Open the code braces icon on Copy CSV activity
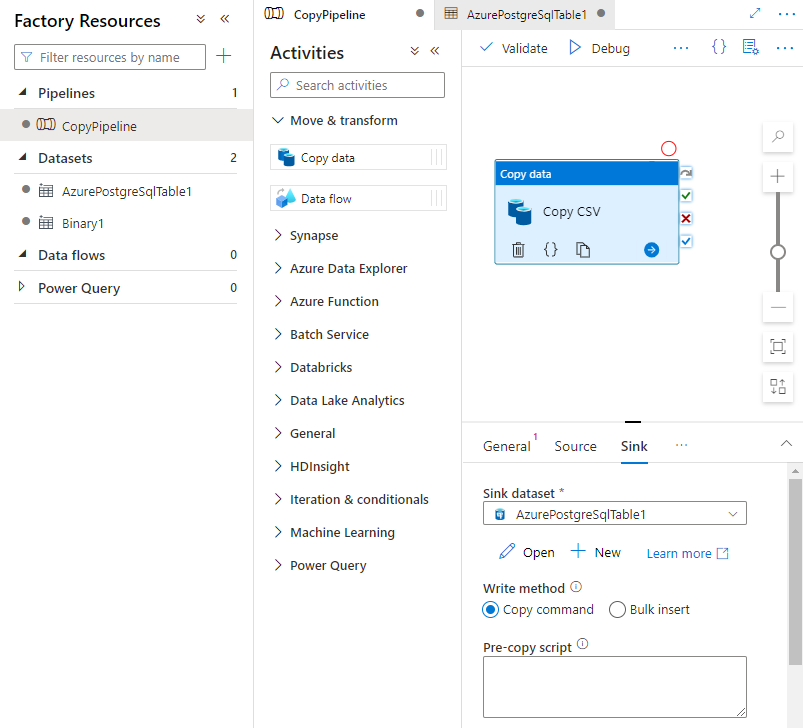This screenshot has width=803, height=728. pos(550,250)
